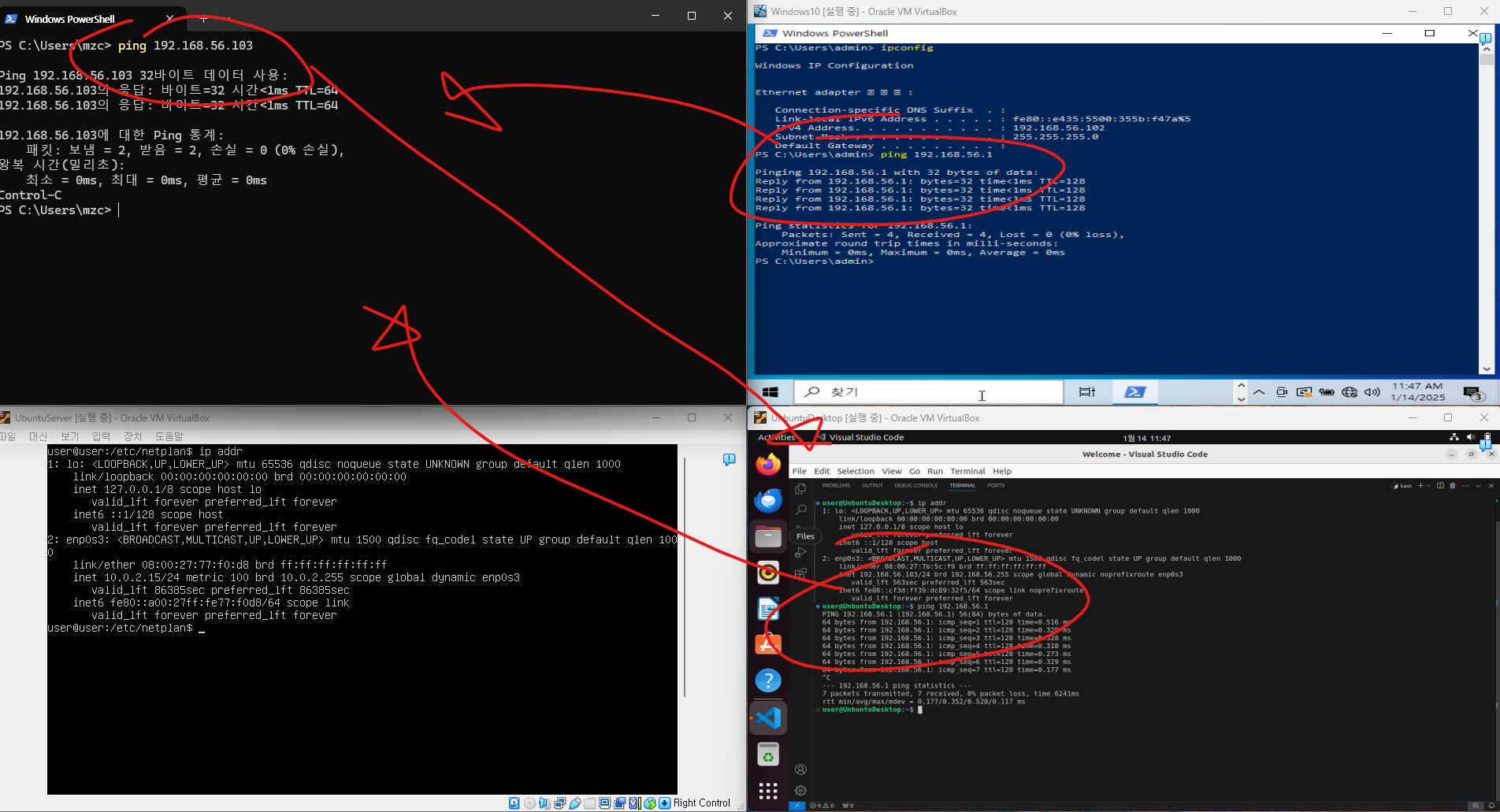Screen dimensions: 1500x812
Task: Open Ubuntu Show Applications grid
Action: [x=768, y=790]
